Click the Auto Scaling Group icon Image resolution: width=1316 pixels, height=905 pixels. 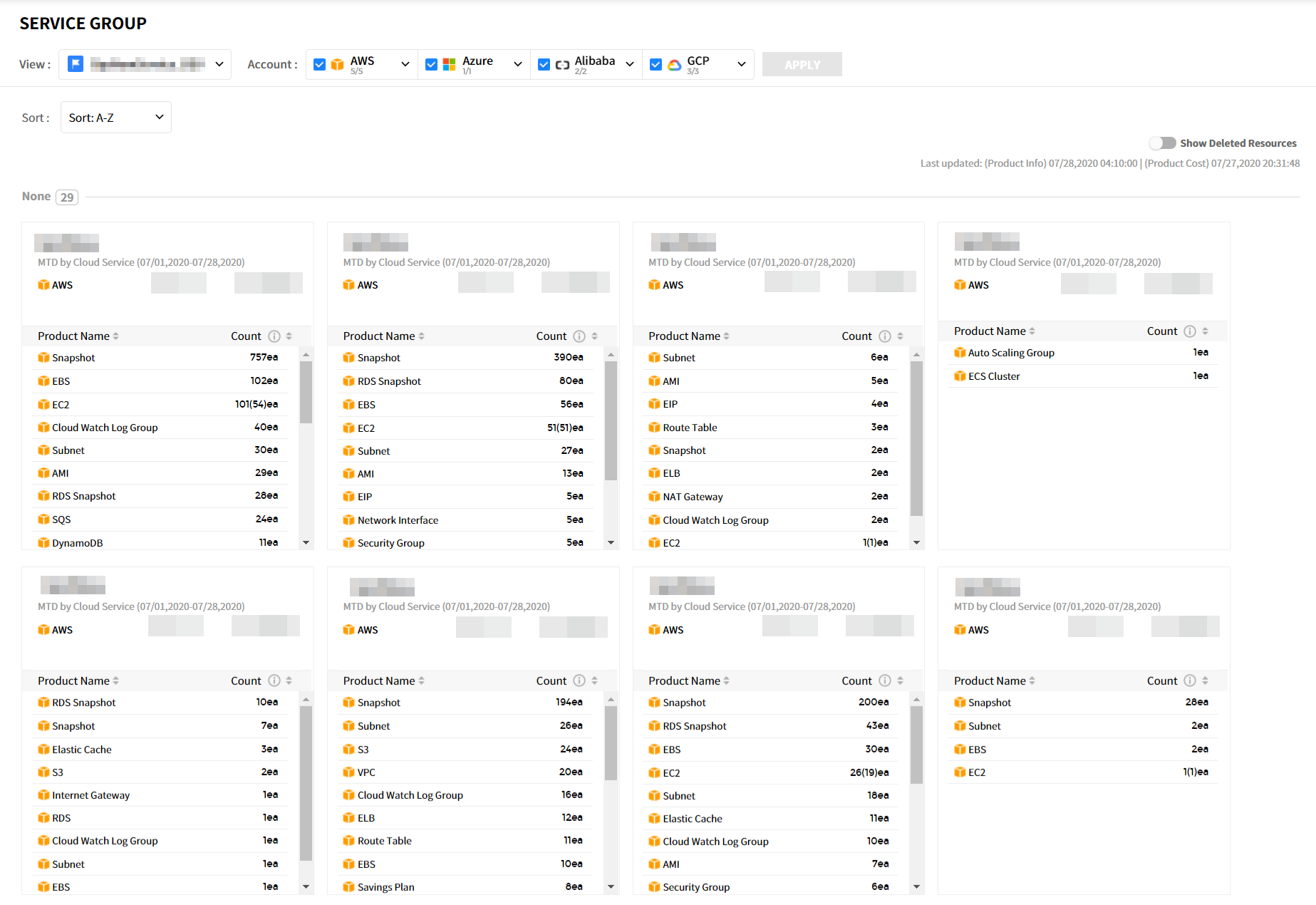960,353
